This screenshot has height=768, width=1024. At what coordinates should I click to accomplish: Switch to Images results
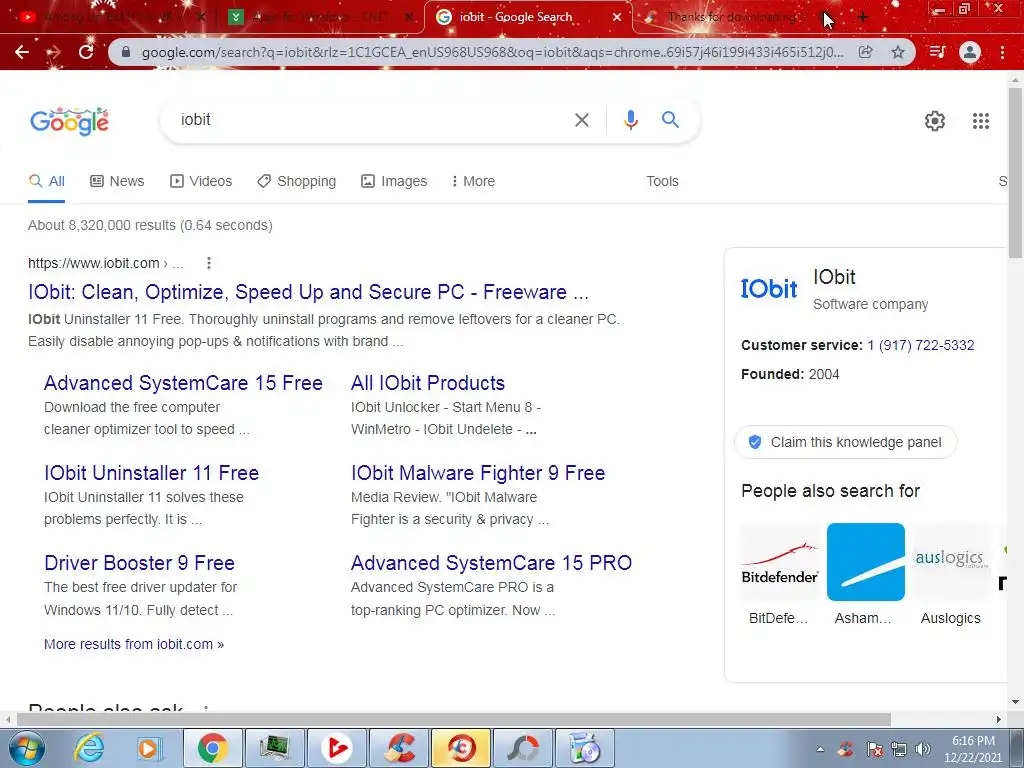[x=394, y=182]
